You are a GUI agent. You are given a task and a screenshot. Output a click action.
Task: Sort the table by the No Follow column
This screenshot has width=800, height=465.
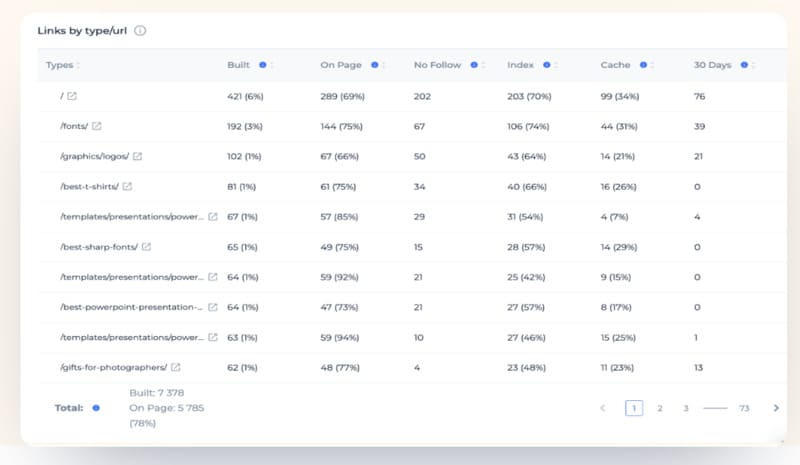[484, 65]
